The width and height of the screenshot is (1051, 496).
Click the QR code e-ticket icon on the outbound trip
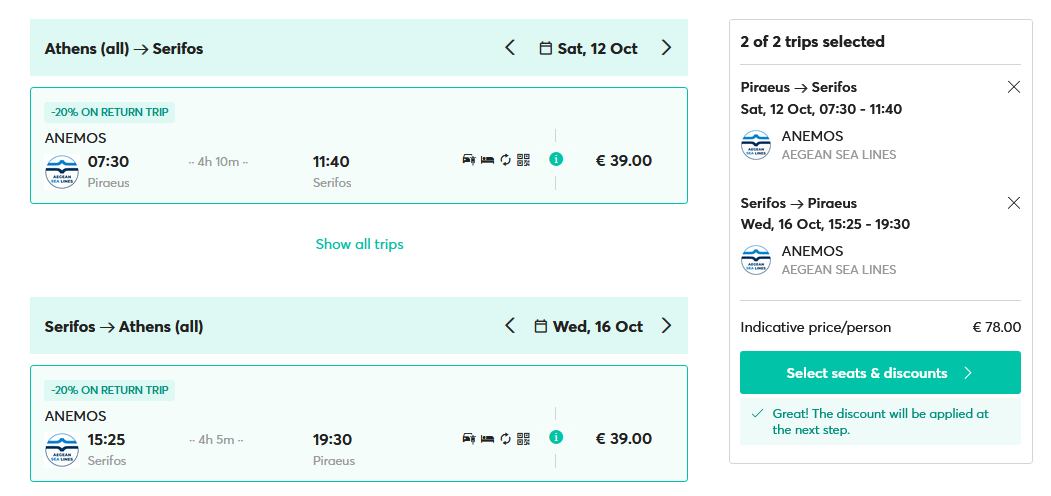(523, 159)
